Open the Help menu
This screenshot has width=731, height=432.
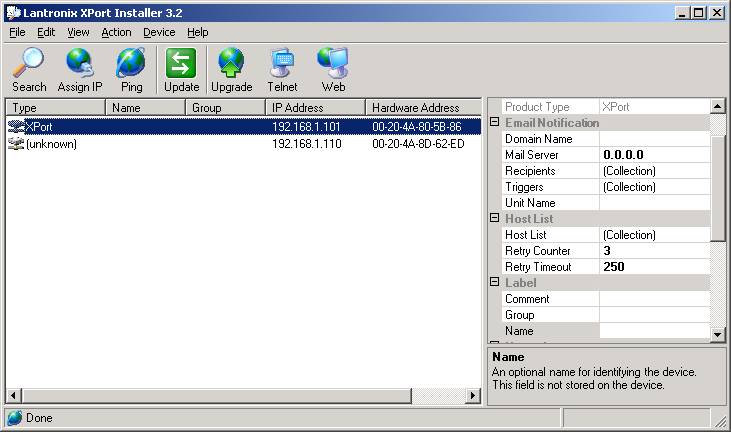tap(198, 32)
